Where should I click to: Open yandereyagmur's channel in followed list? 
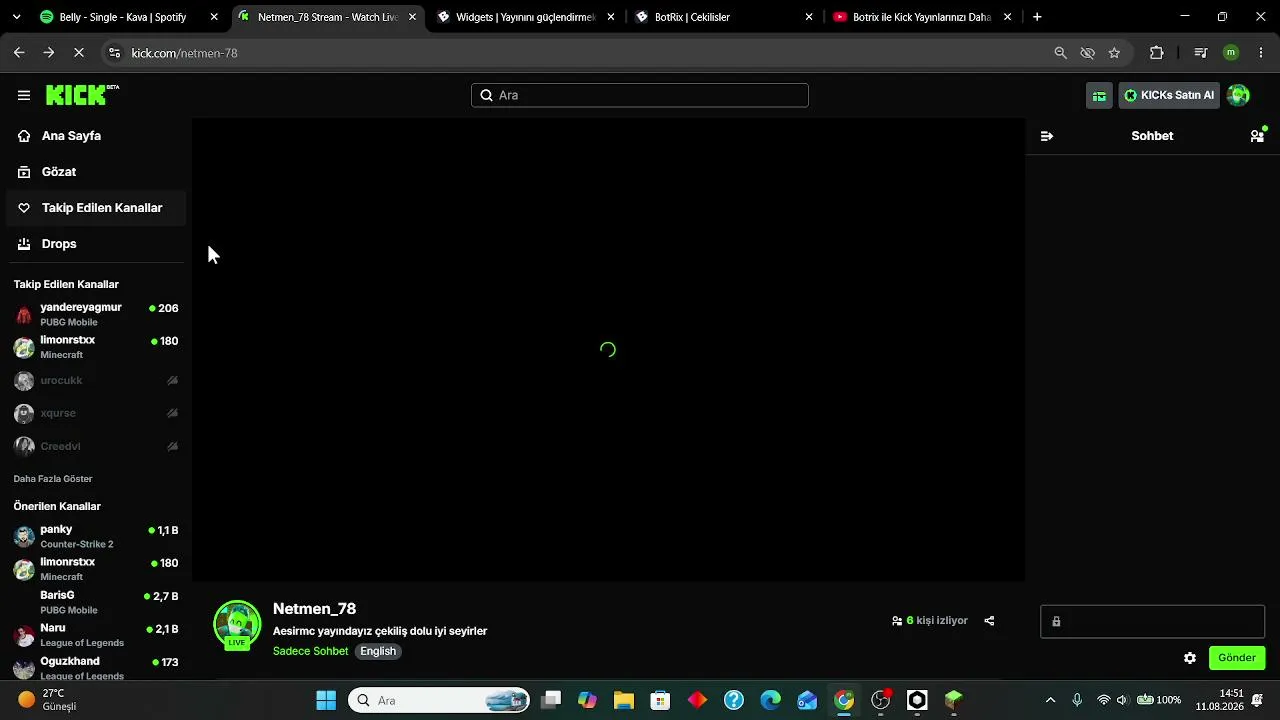[96, 314]
